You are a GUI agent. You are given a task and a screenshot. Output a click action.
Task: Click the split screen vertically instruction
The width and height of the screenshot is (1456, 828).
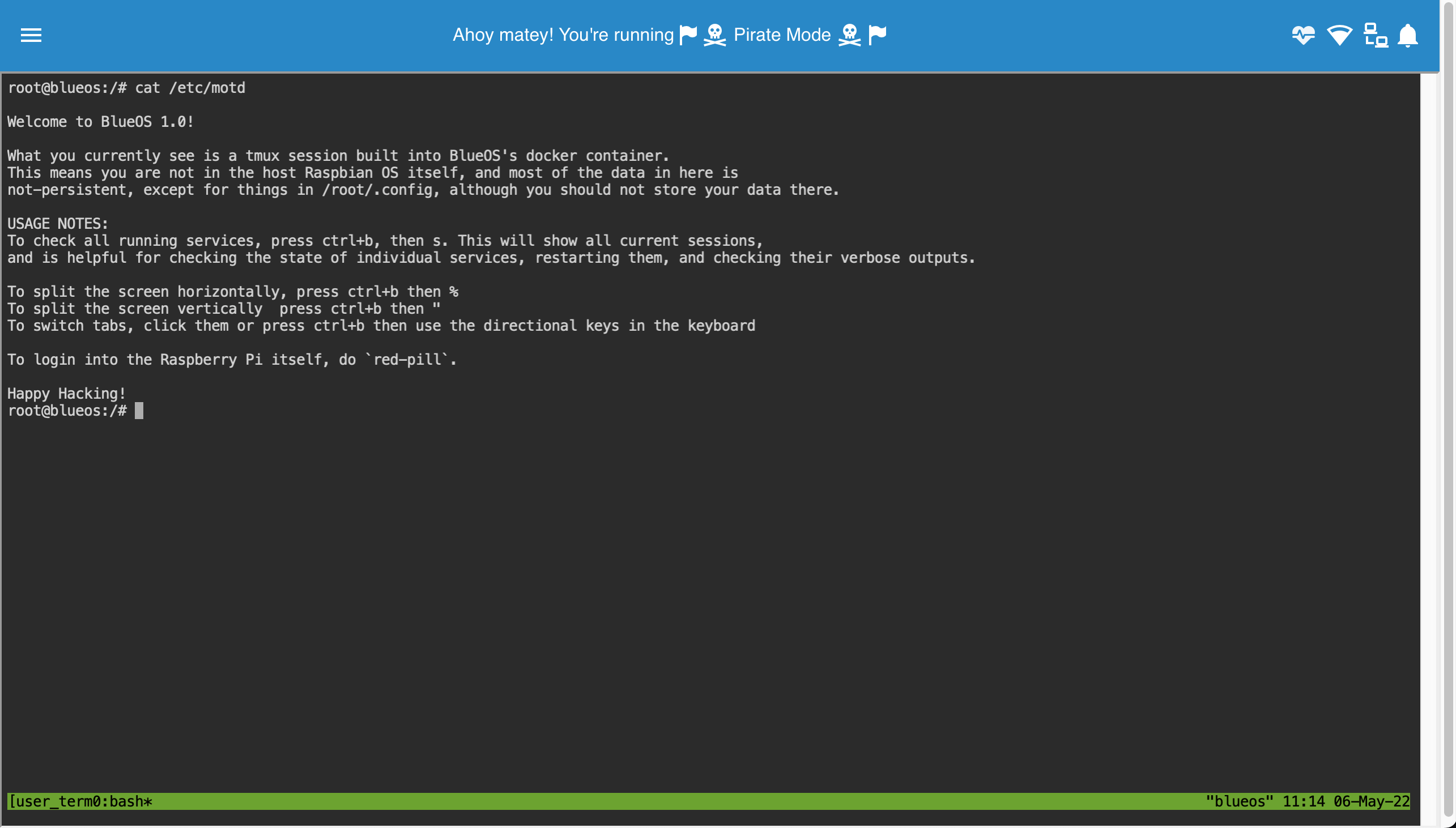click(224, 309)
